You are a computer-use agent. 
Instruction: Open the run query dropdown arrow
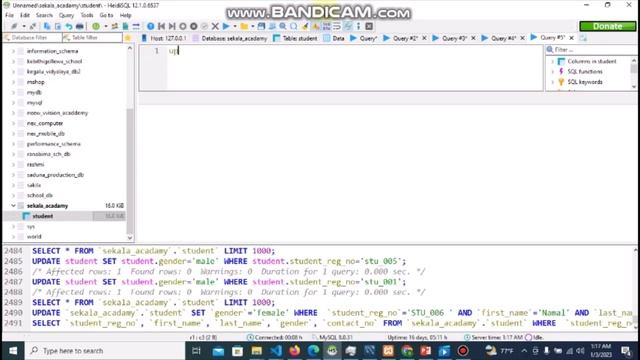pos(235,26)
